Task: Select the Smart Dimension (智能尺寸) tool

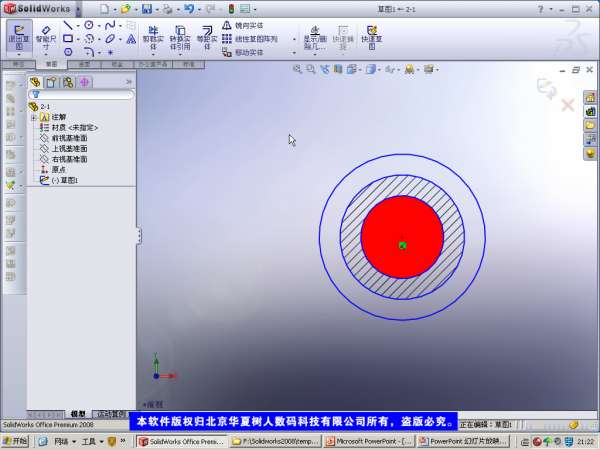Action: pos(46,38)
